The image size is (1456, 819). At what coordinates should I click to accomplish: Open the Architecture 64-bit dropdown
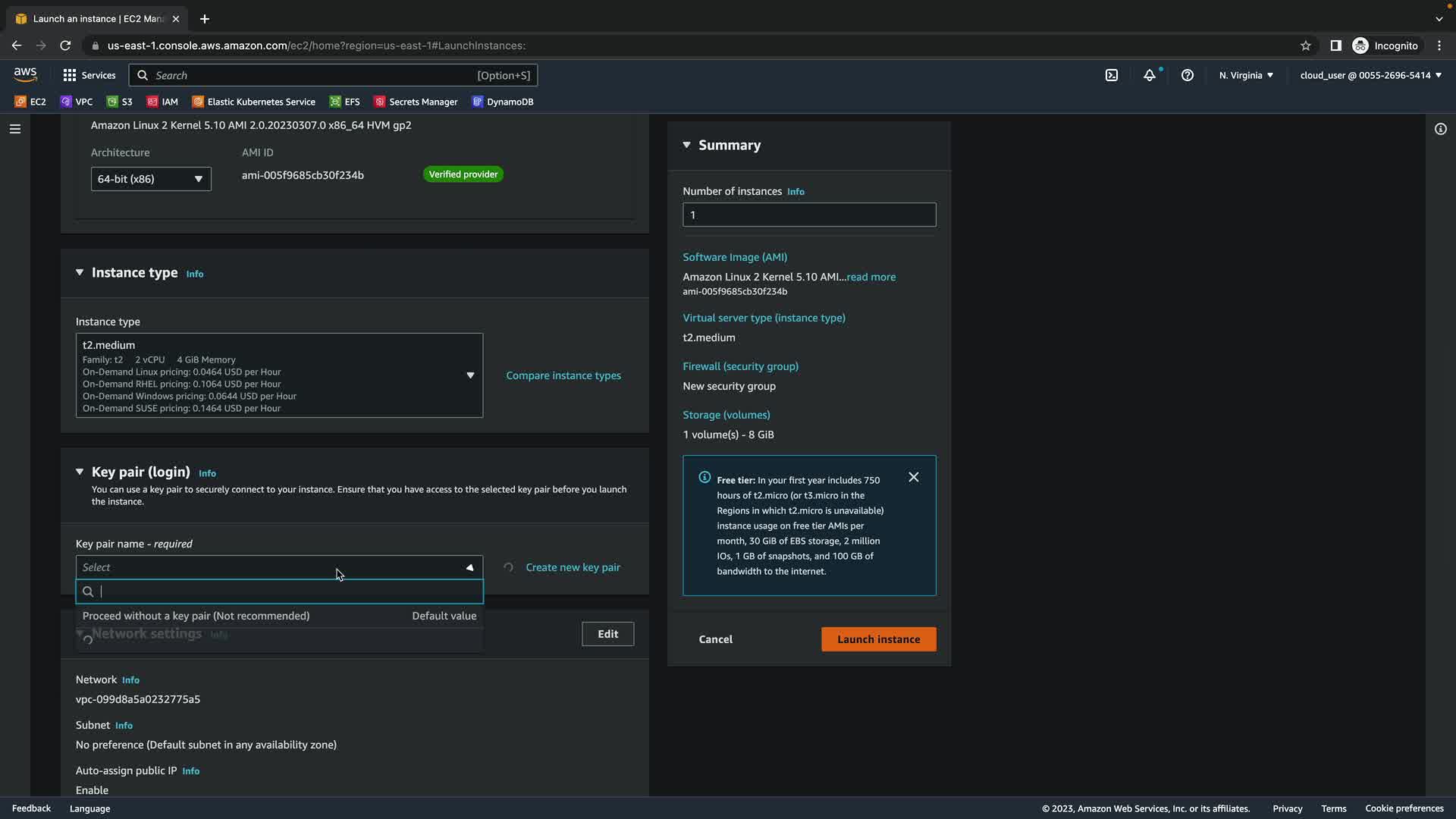[151, 179]
